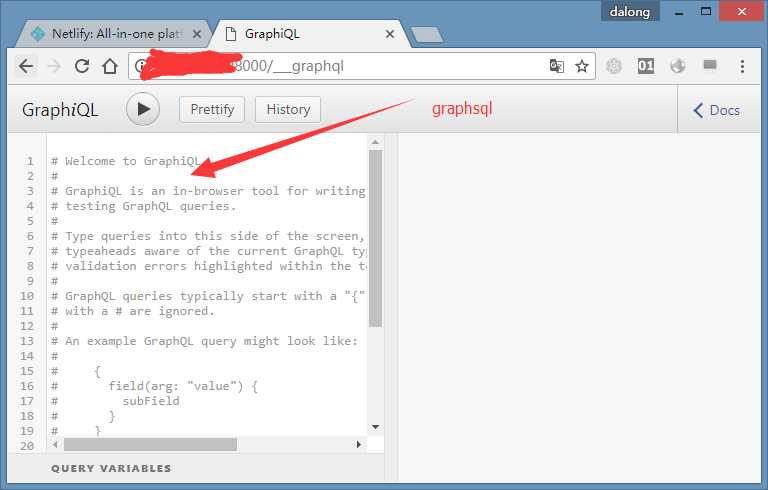Open the browser home page
Viewport: 768px width, 490px height.
tap(110, 66)
